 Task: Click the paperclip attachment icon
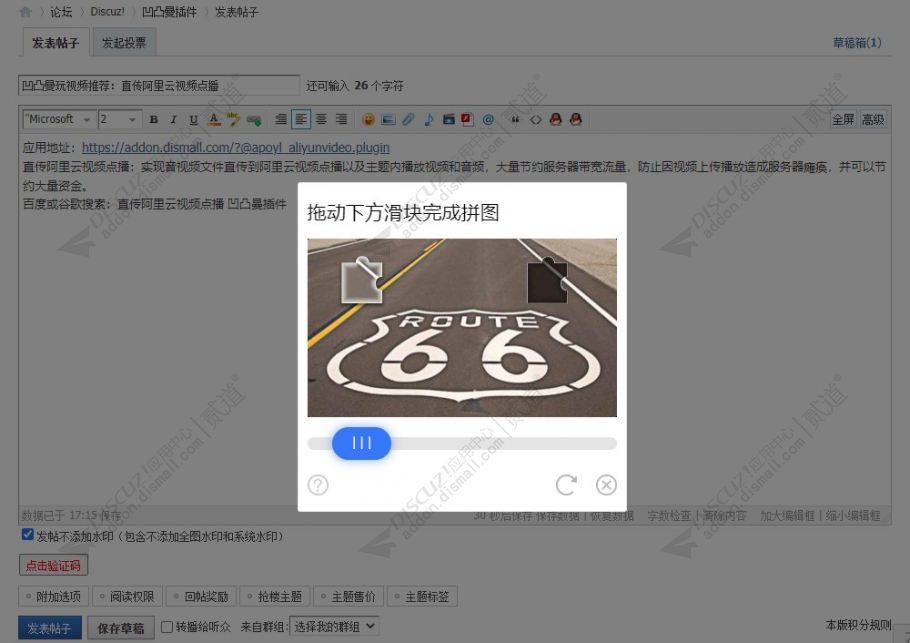click(x=409, y=120)
